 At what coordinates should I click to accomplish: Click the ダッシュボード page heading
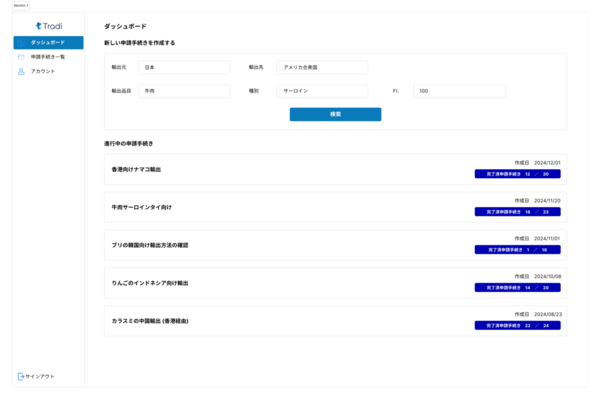(x=125, y=26)
